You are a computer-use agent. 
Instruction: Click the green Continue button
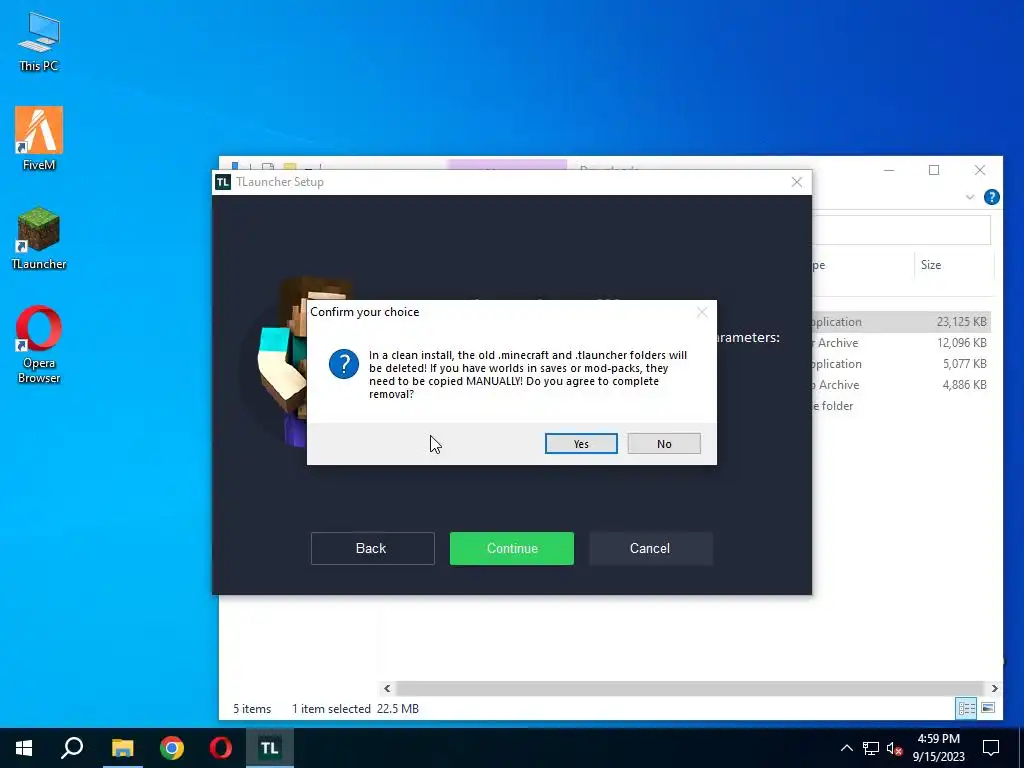pos(511,548)
